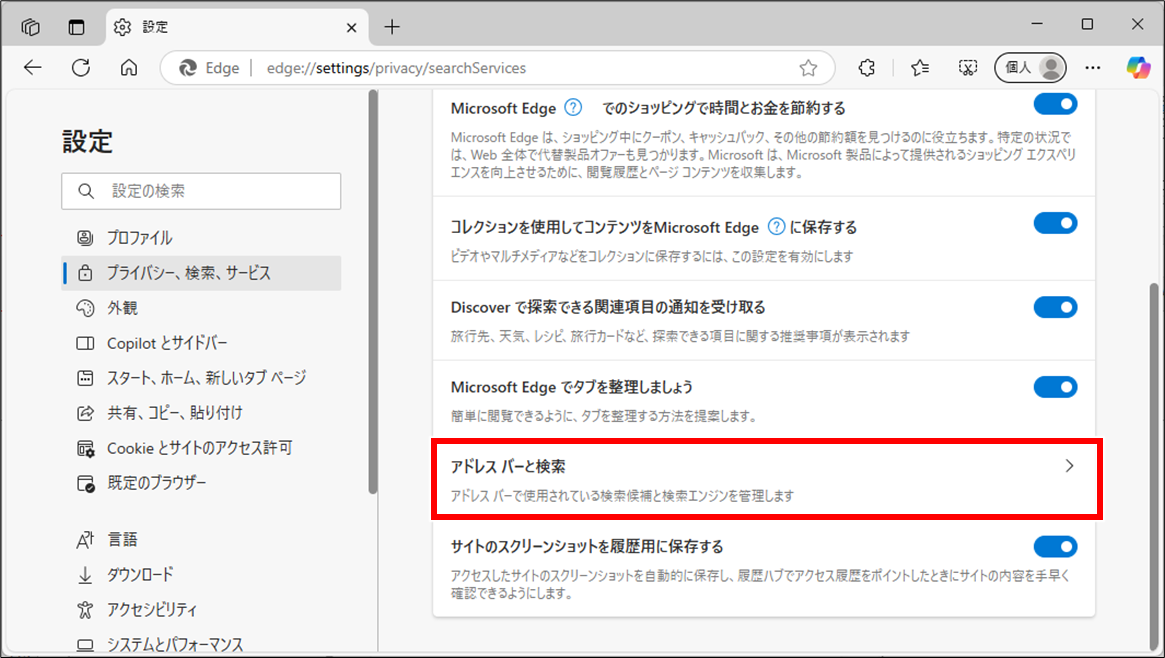Open プロファイル settings section
The width and height of the screenshot is (1165, 658).
(201, 238)
